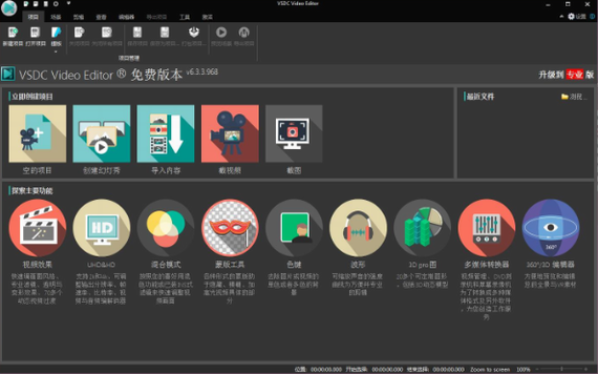Screen dimensions: 599x375
Task: Click the Recent Files (最新文件) panel header
Action: 480,97
